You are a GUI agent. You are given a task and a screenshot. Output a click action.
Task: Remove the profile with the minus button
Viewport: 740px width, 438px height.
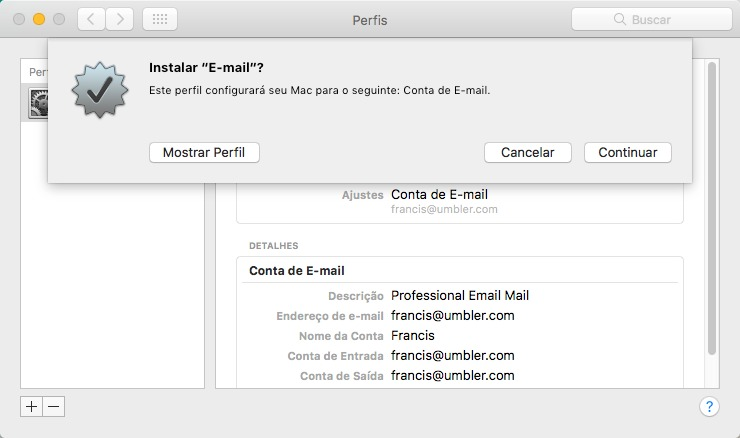pyautogui.click(x=54, y=406)
